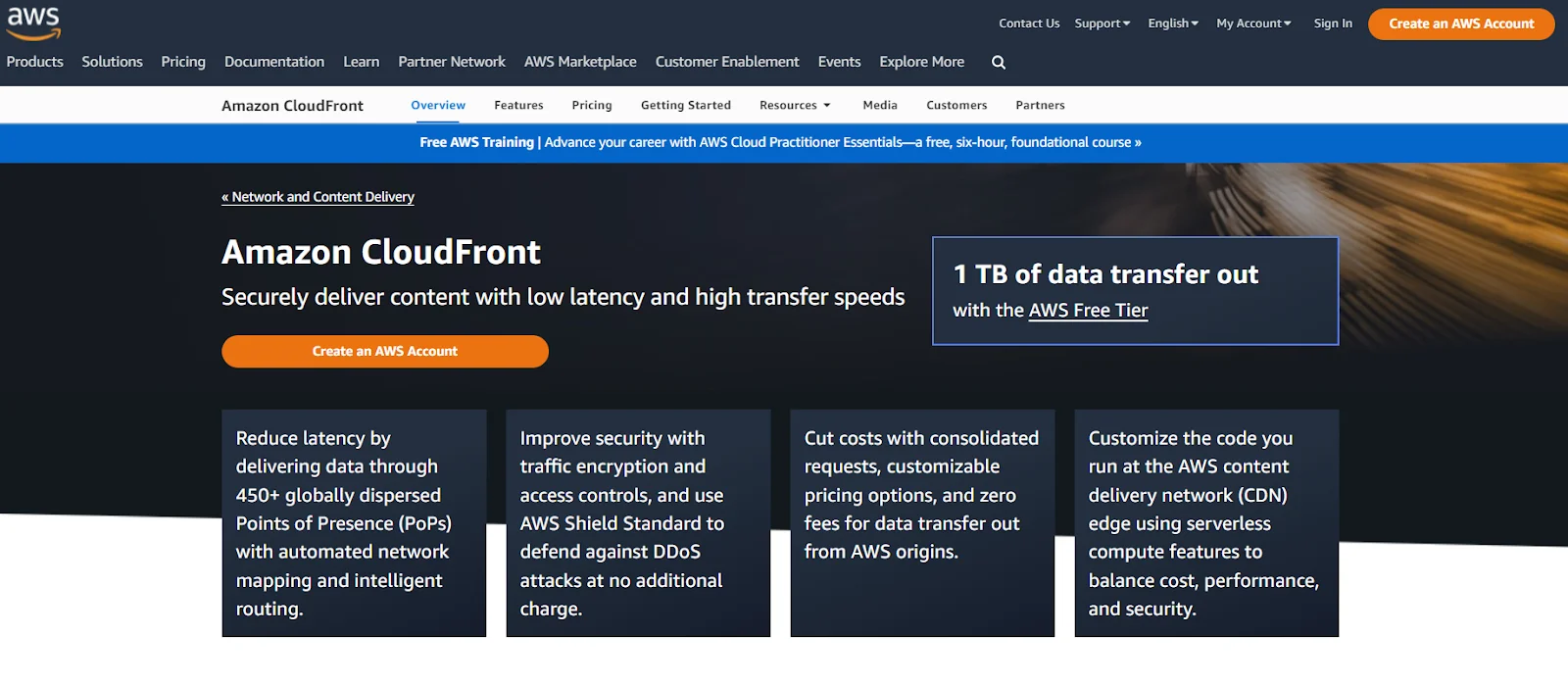Click the Sign In link
Image resolution: width=1568 pixels, height=685 pixels.
(1332, 24)
